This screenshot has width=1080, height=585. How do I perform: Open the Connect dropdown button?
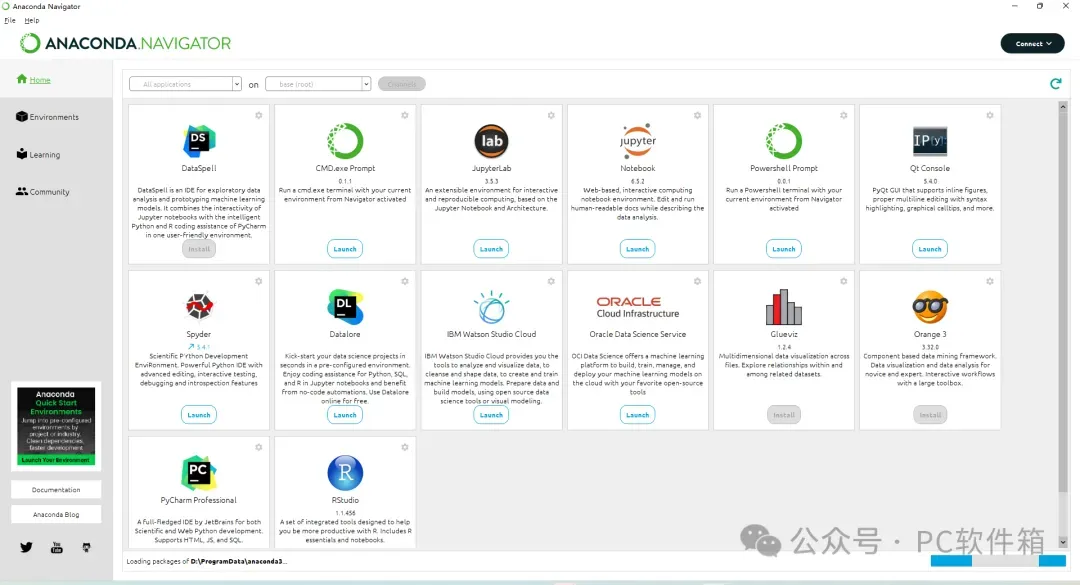tap(1032, 43)
